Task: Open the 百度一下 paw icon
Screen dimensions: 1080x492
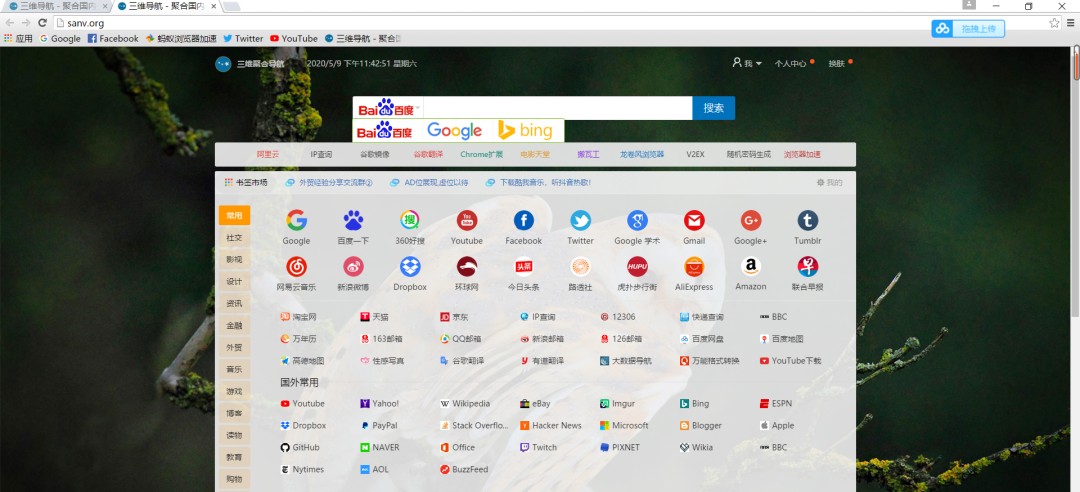Action: (353, 221)
